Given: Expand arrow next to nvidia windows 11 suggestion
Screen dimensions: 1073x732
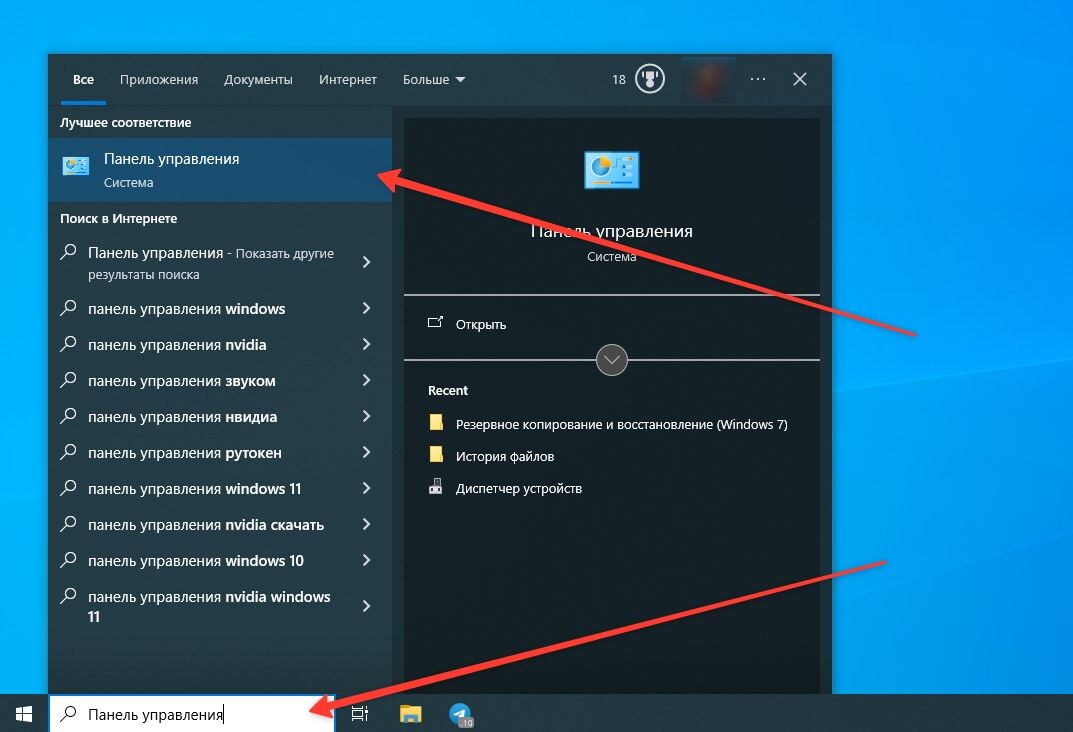Looking at the screenshot, I should 366,606.
